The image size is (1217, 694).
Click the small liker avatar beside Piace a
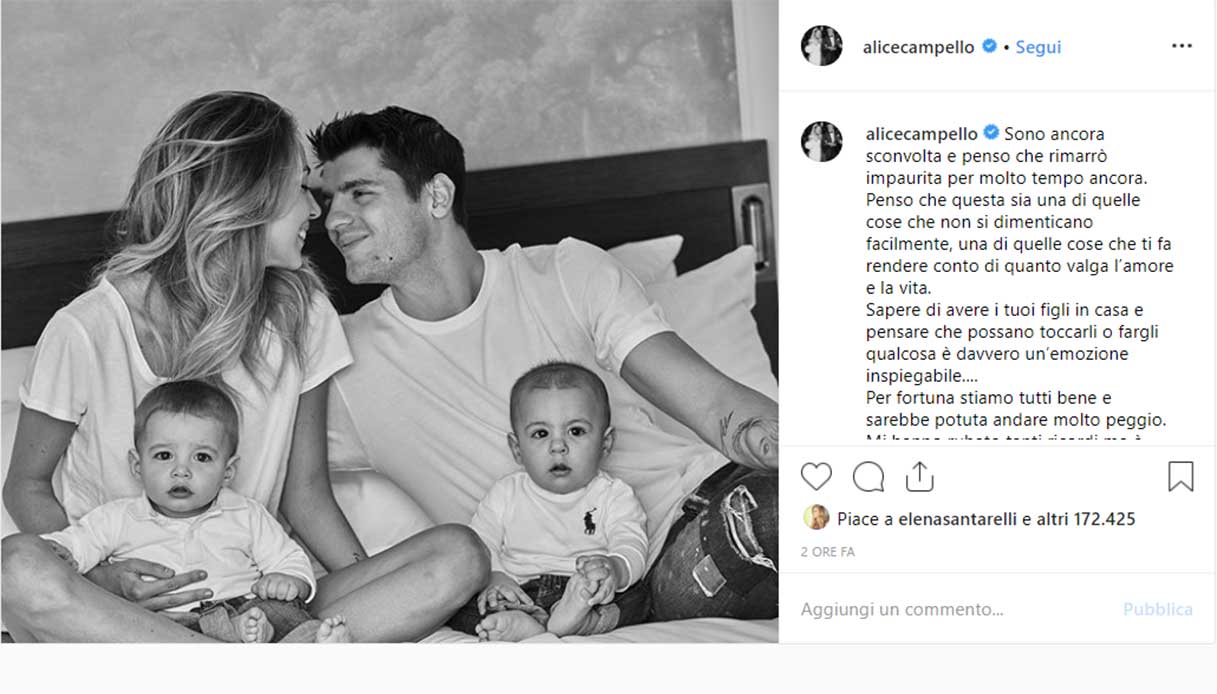(816, 518)
